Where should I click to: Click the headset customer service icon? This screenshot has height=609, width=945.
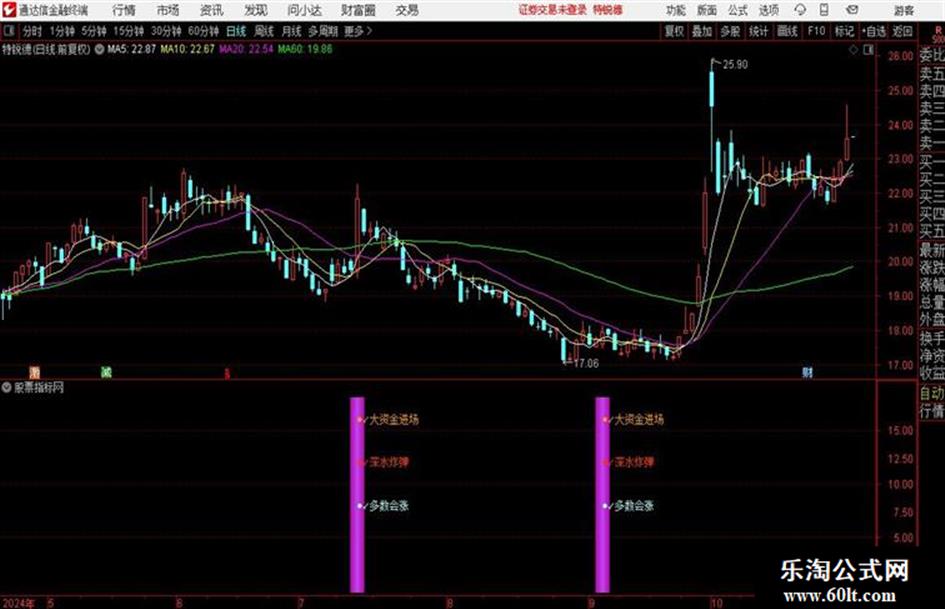click(800, 10)
